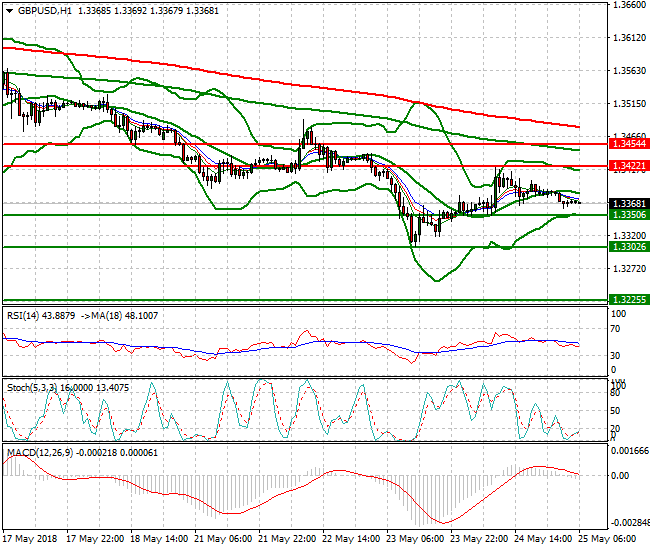
Task: Click the 18 May 14:00 time label
Action: coord(159,539)
